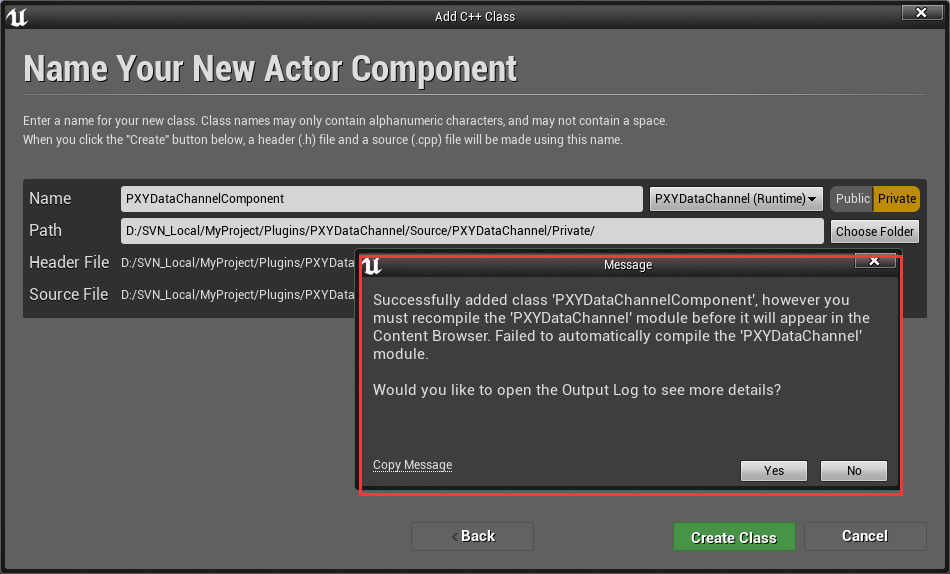
Task: Click Yes to open Output Log
Action: [774, 471]
